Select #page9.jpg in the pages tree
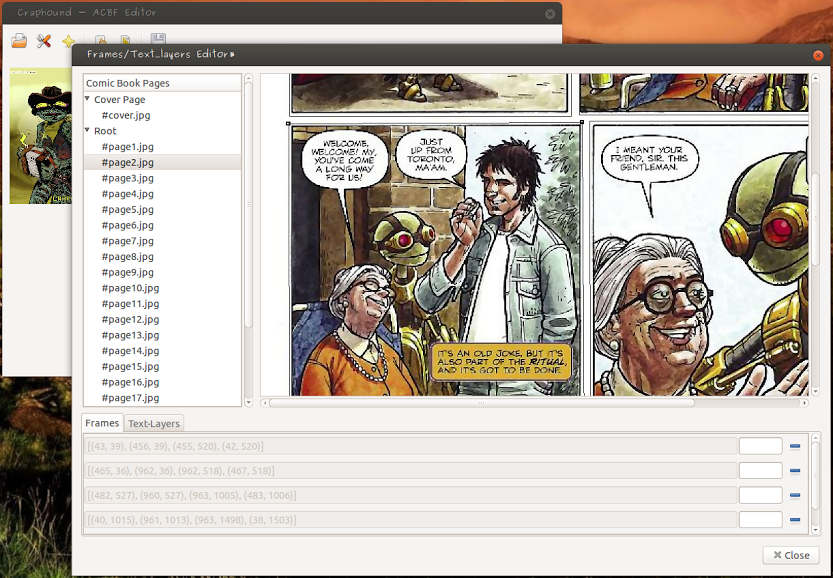 (128, 272)
